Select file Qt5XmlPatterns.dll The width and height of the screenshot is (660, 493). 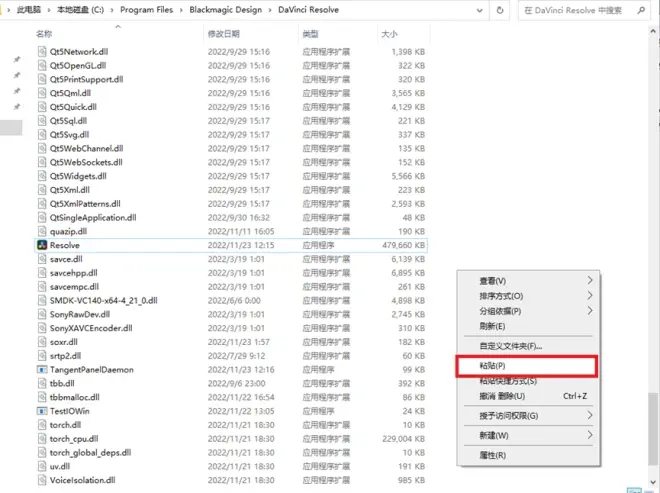85,204
